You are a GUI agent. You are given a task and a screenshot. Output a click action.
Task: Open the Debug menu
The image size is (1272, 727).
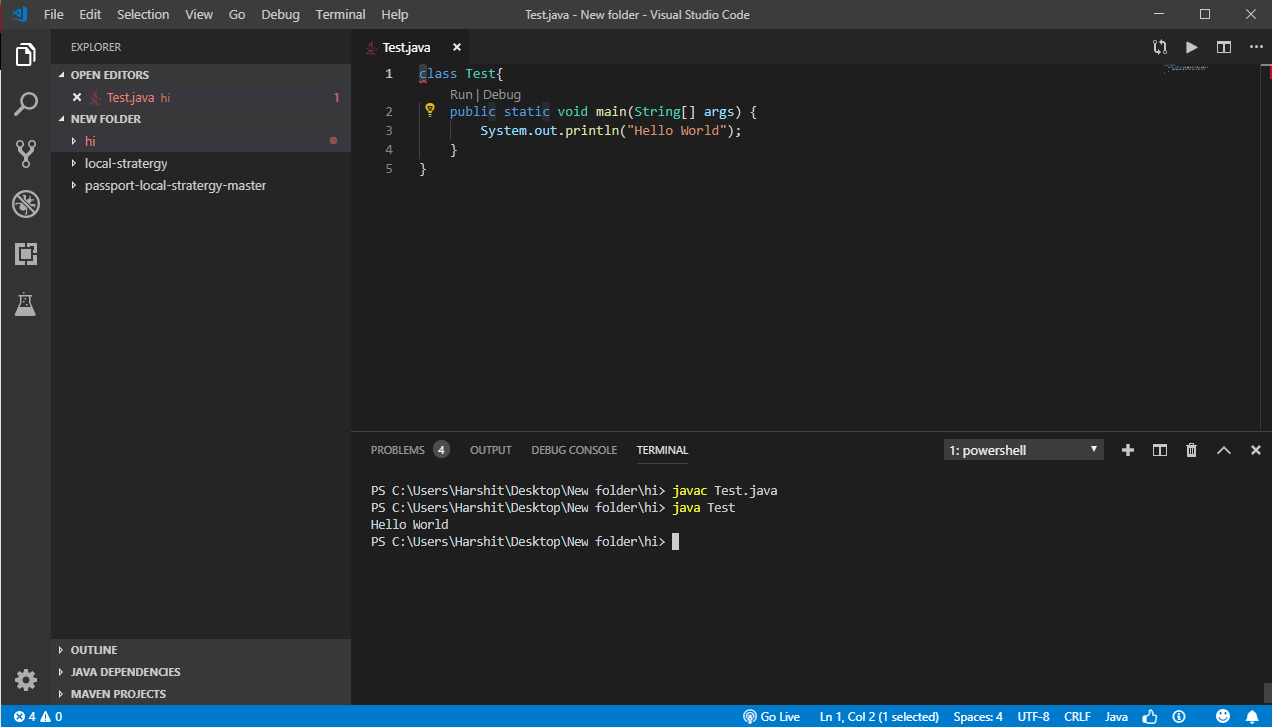280,15
